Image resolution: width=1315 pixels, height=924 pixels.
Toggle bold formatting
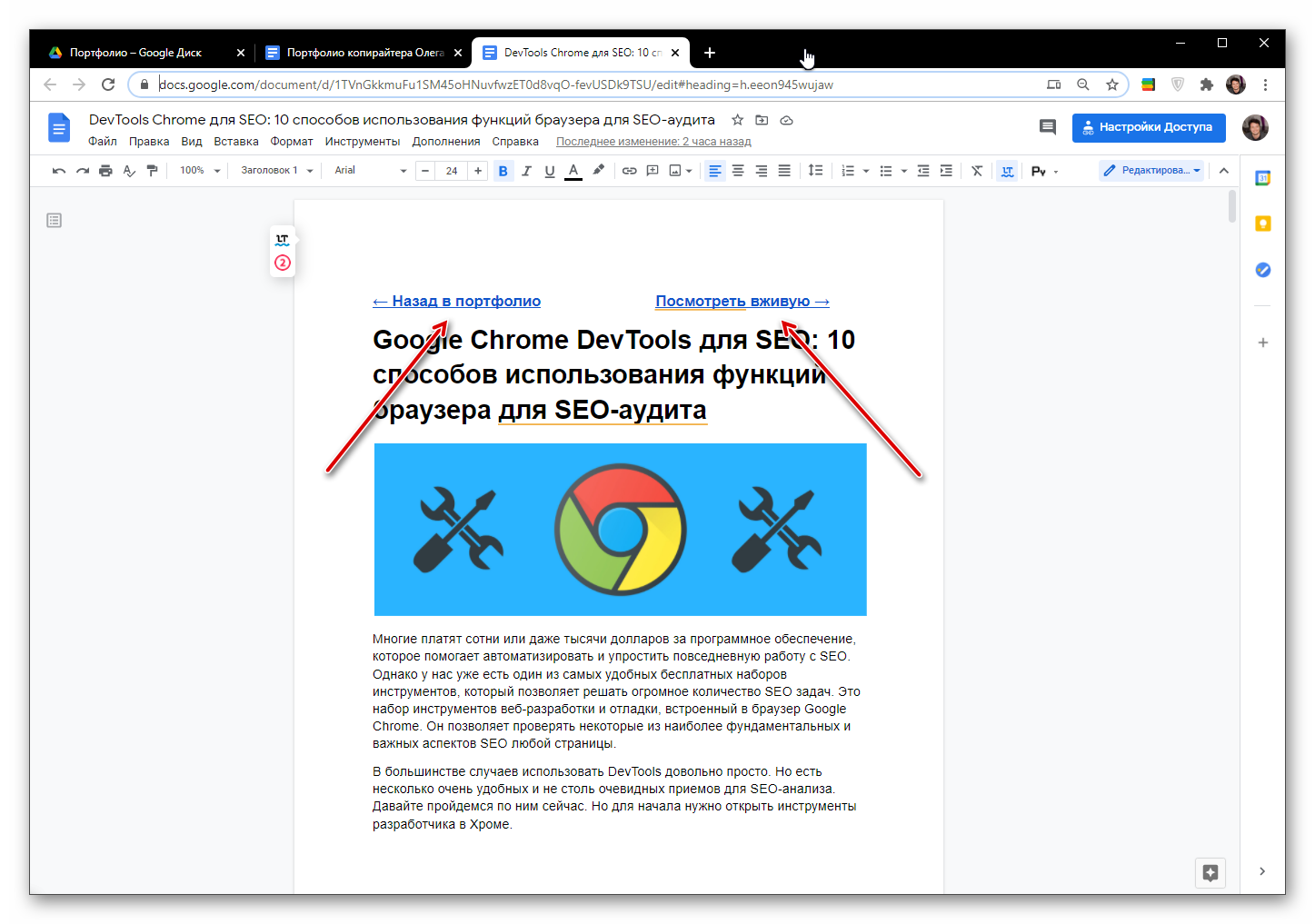coord(503,171)
